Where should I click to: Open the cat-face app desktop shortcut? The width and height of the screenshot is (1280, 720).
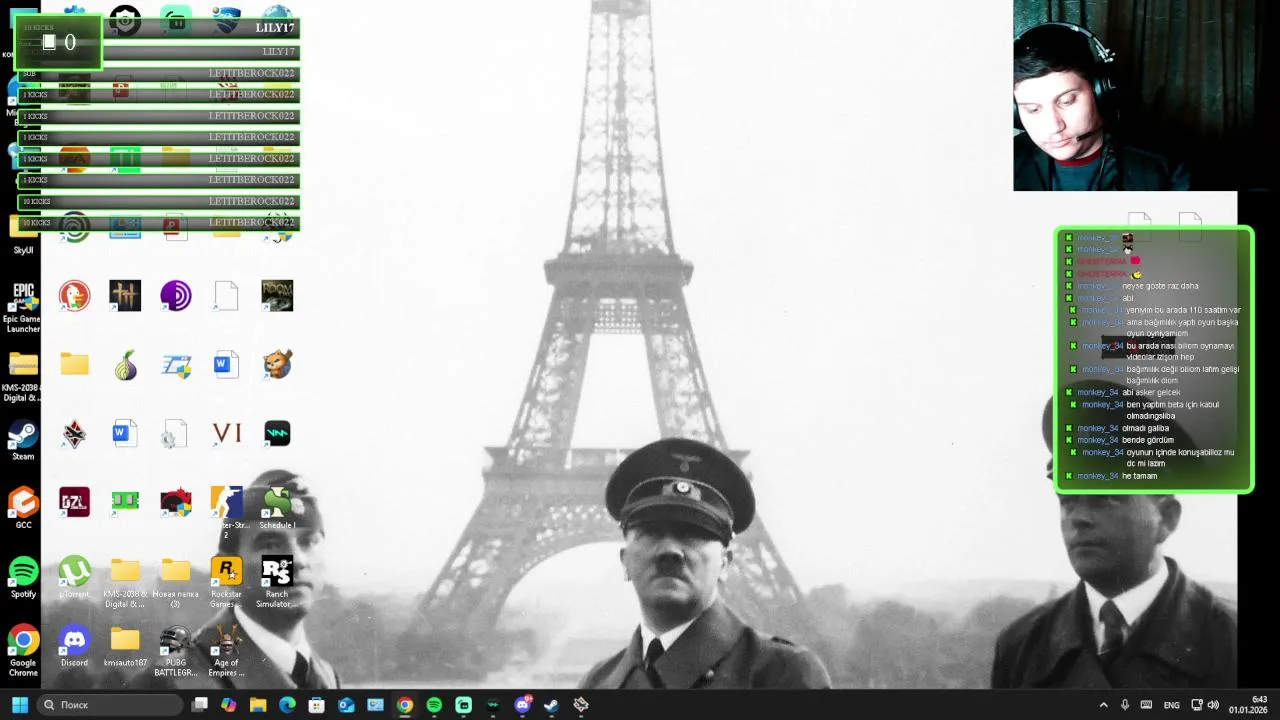pyautogui.click(x=277, y=365)
